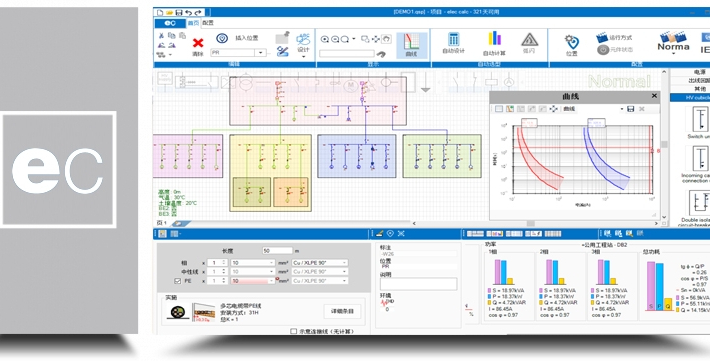Click the 长度 length input field
710x361 pixels.
(x=278, y=250)
